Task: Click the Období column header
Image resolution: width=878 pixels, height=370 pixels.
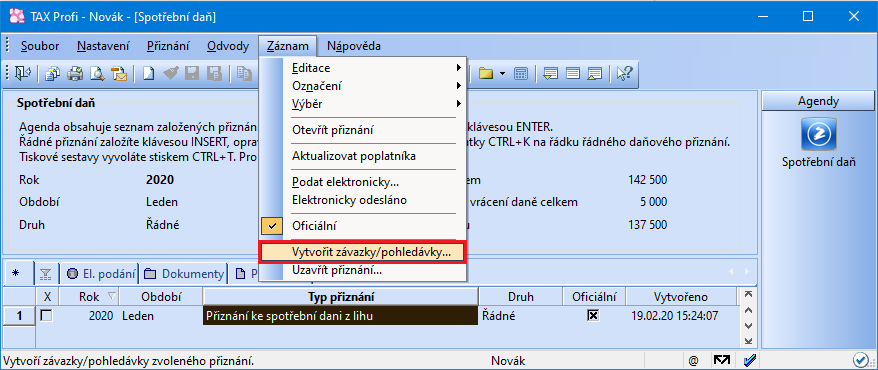Action: (161, 297)
